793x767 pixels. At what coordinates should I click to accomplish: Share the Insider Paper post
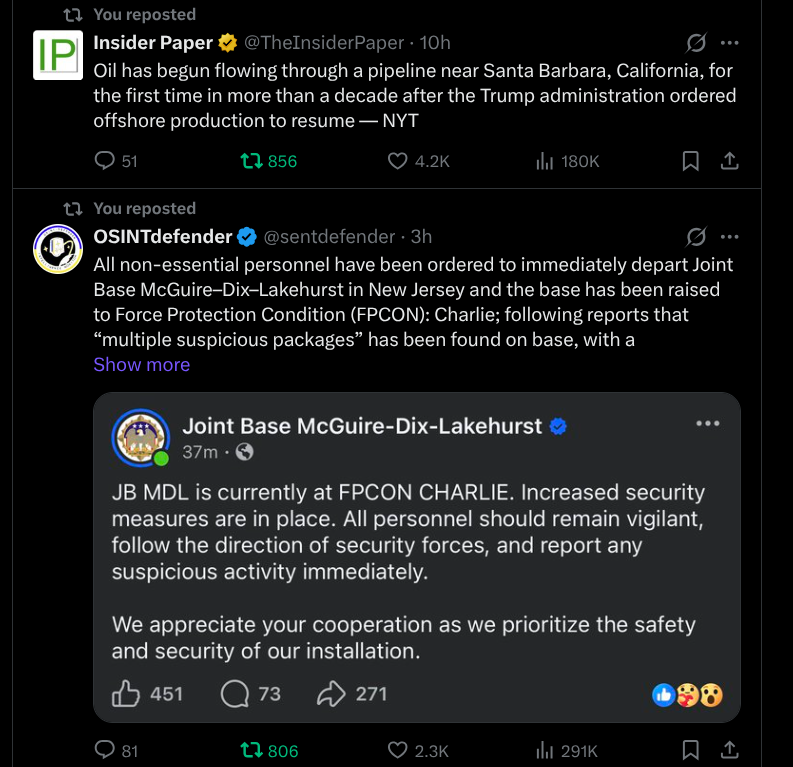730,161
